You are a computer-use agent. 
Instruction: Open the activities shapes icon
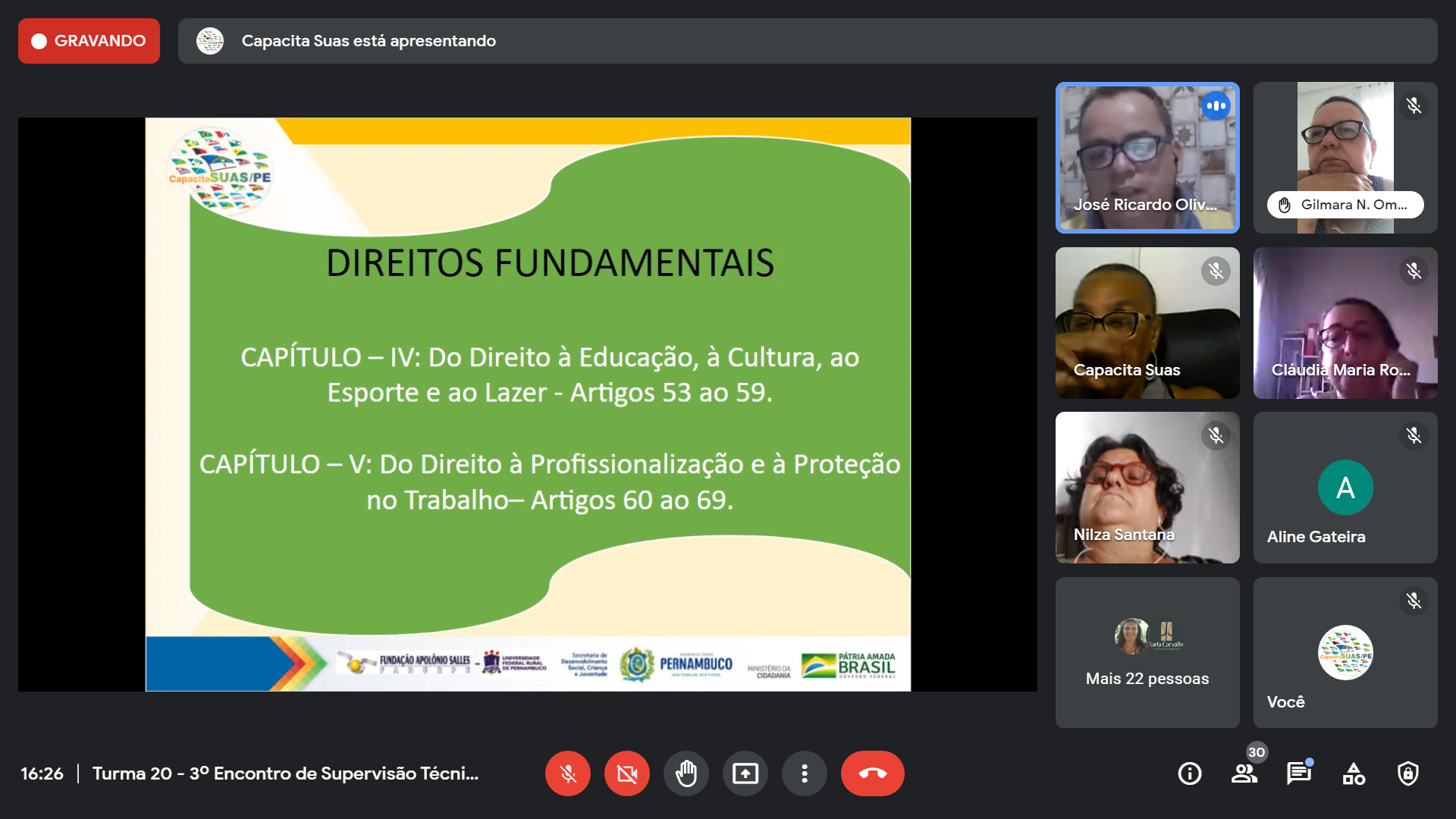1354,773
